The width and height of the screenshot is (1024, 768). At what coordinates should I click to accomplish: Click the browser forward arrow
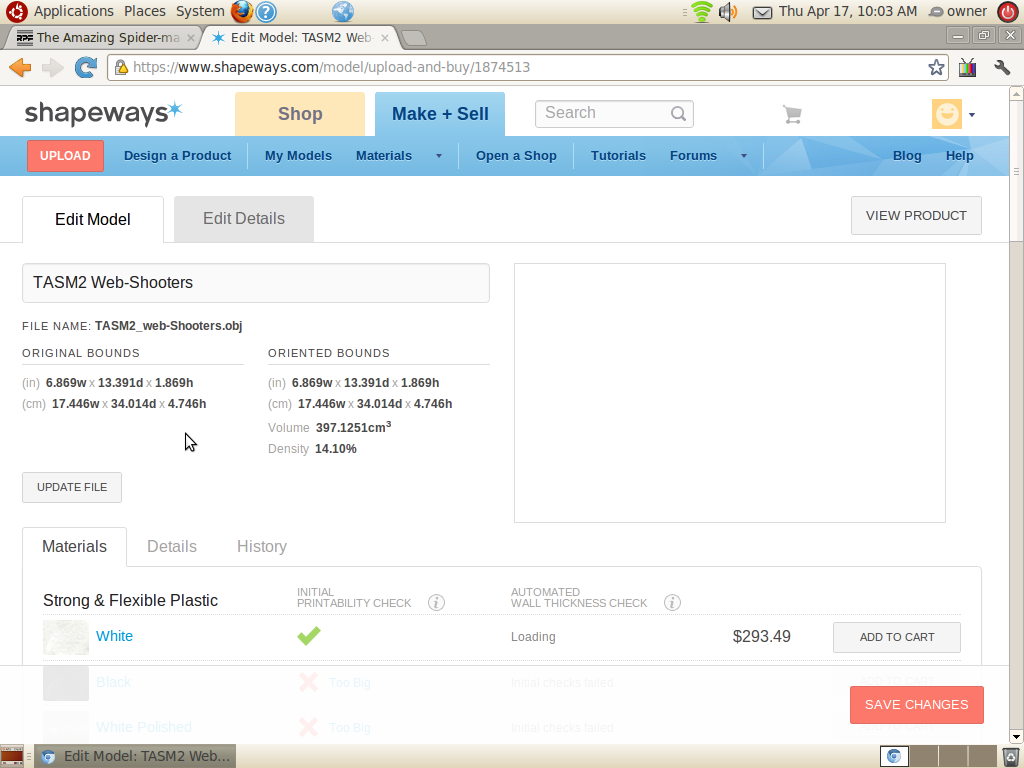pos(52,67)
